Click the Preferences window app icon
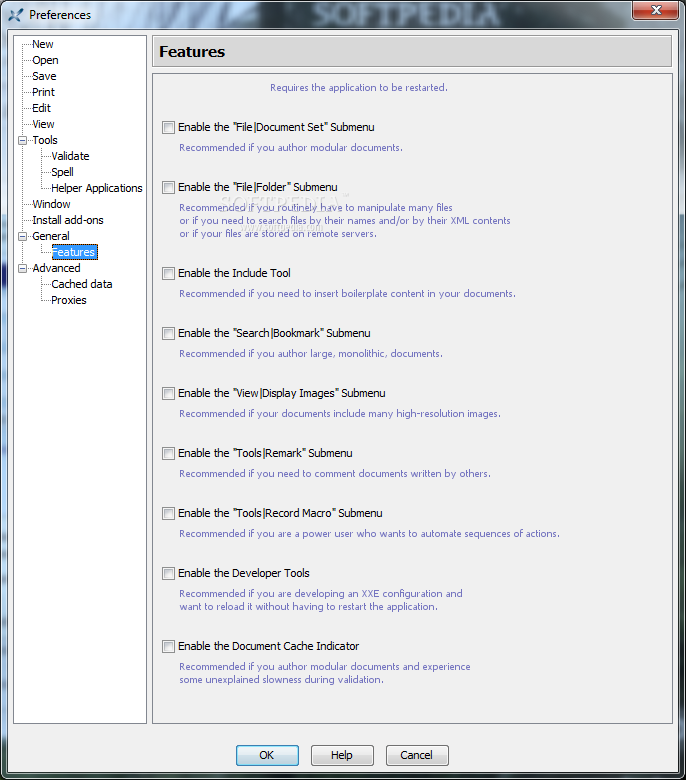This screenshot has width=686, height=780. click(15, 15)
